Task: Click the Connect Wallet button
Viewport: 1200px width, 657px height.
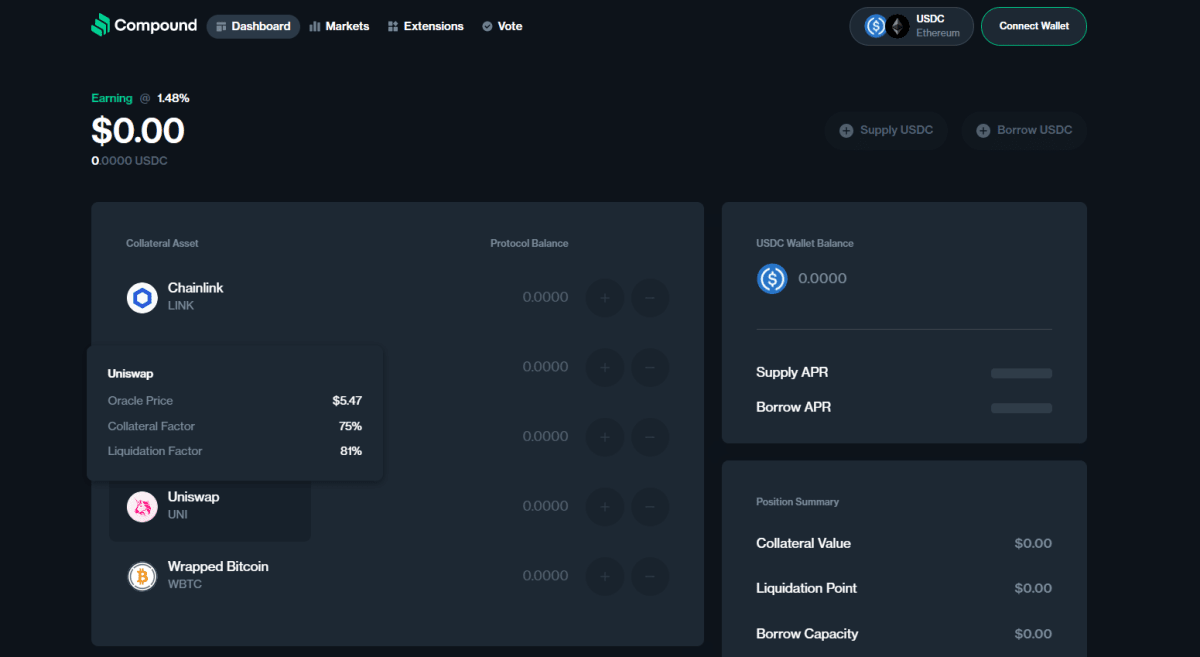Action: tap(1033, 26)
